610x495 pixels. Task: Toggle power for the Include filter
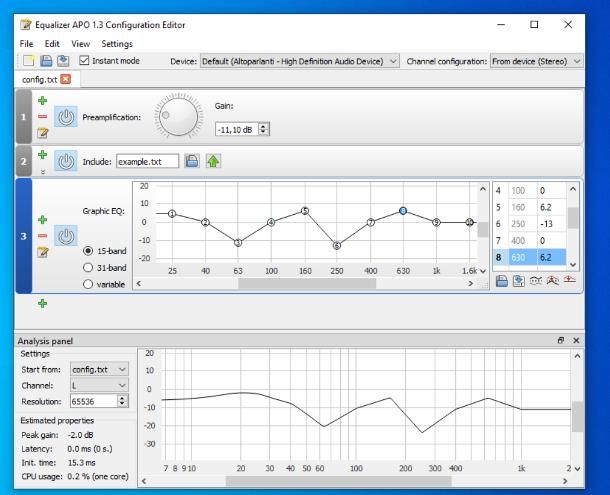click(x=66, y=161)
